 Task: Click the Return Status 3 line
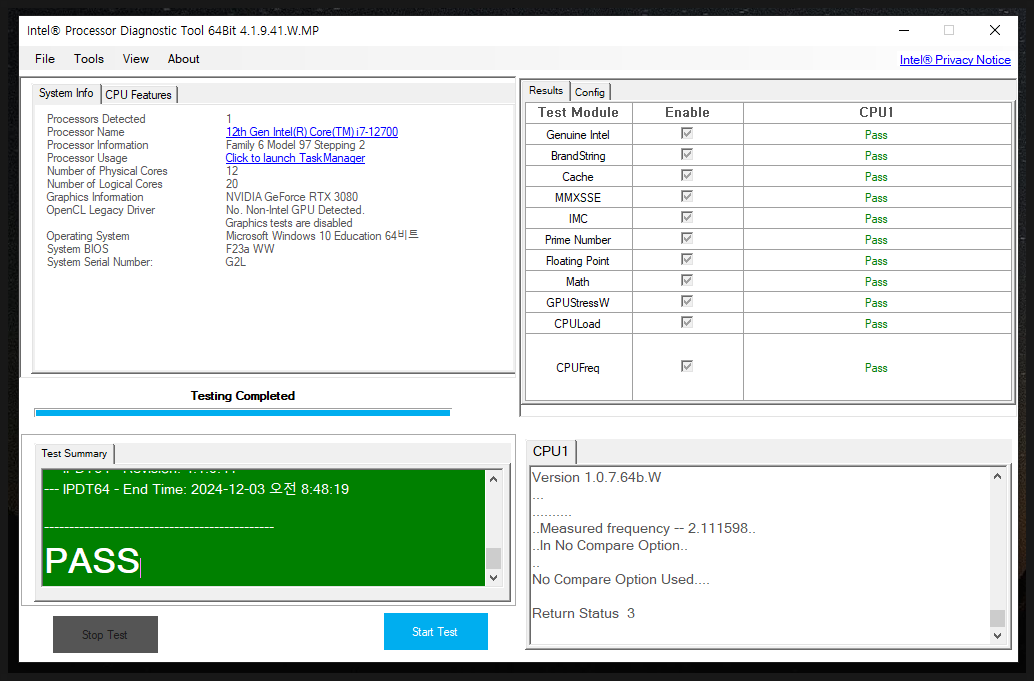tap(583, 614)
